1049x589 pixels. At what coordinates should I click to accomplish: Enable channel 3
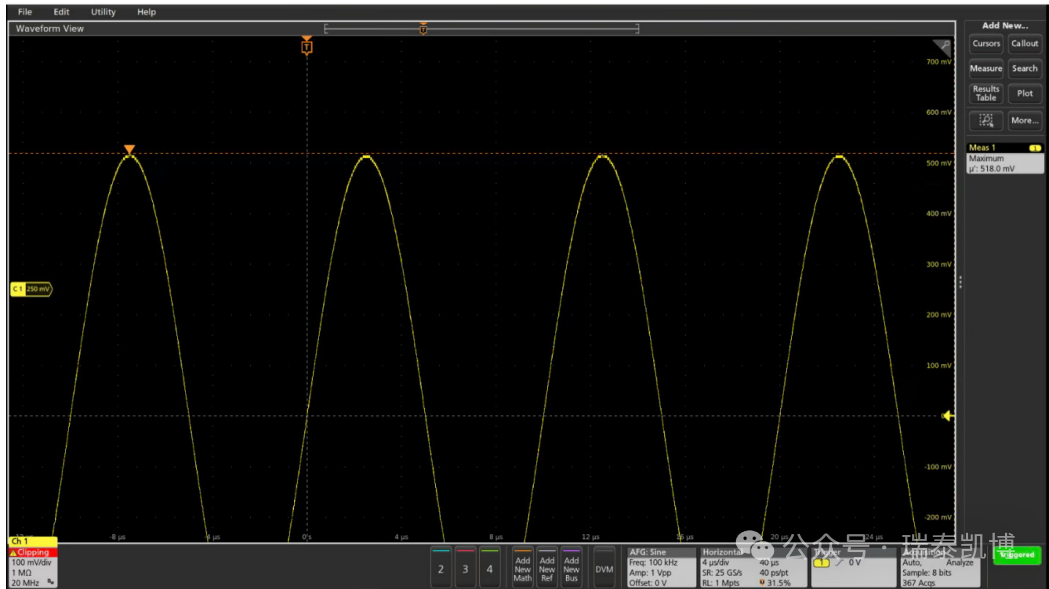pos(465,568)
